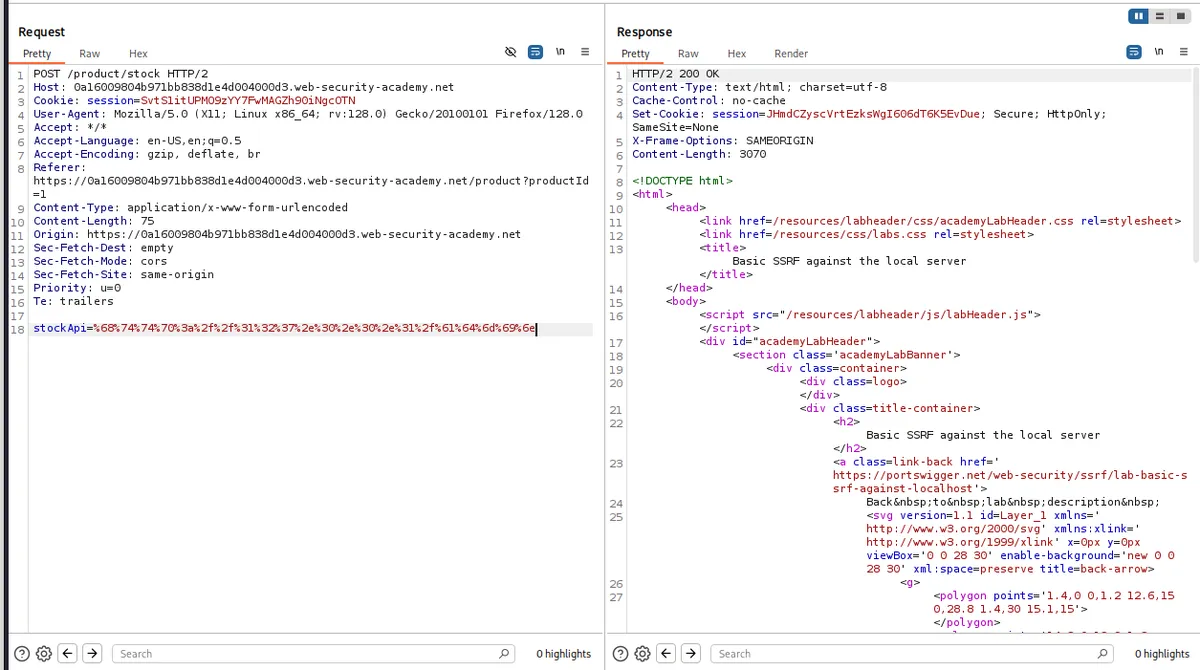Open the Request editor hamburger menu

tap(585, 52)
